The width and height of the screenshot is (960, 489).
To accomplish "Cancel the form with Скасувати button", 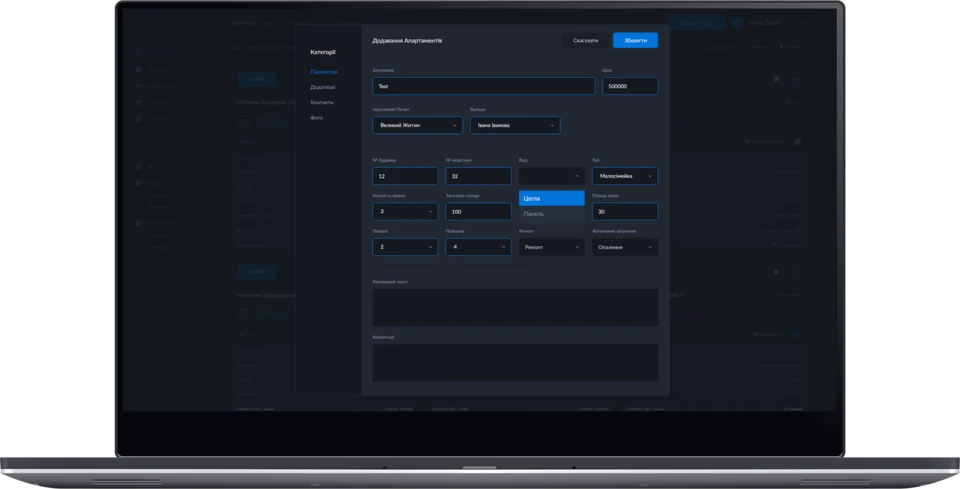I will (586, 40).
